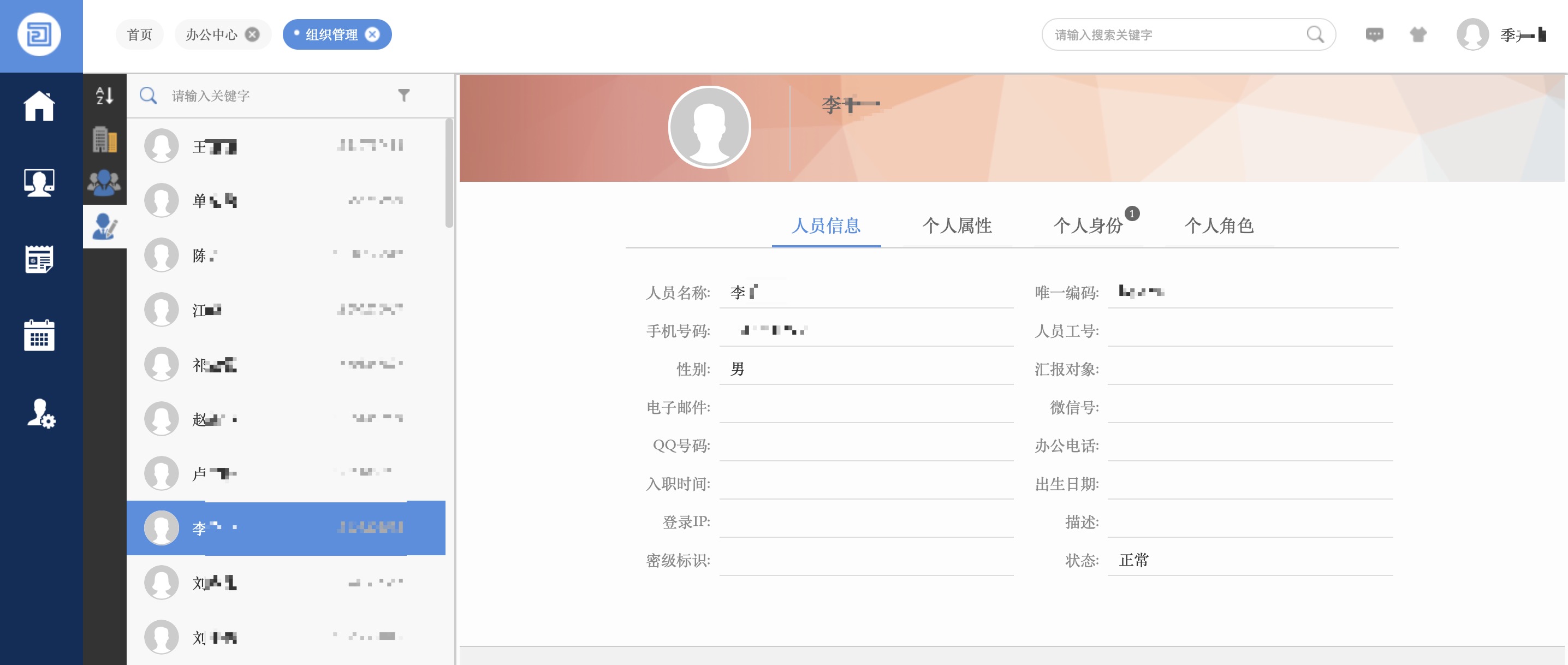Screen dimensions: 1568x665
Task: Click the person list scrollbar
Action: [x=449, y=174]
